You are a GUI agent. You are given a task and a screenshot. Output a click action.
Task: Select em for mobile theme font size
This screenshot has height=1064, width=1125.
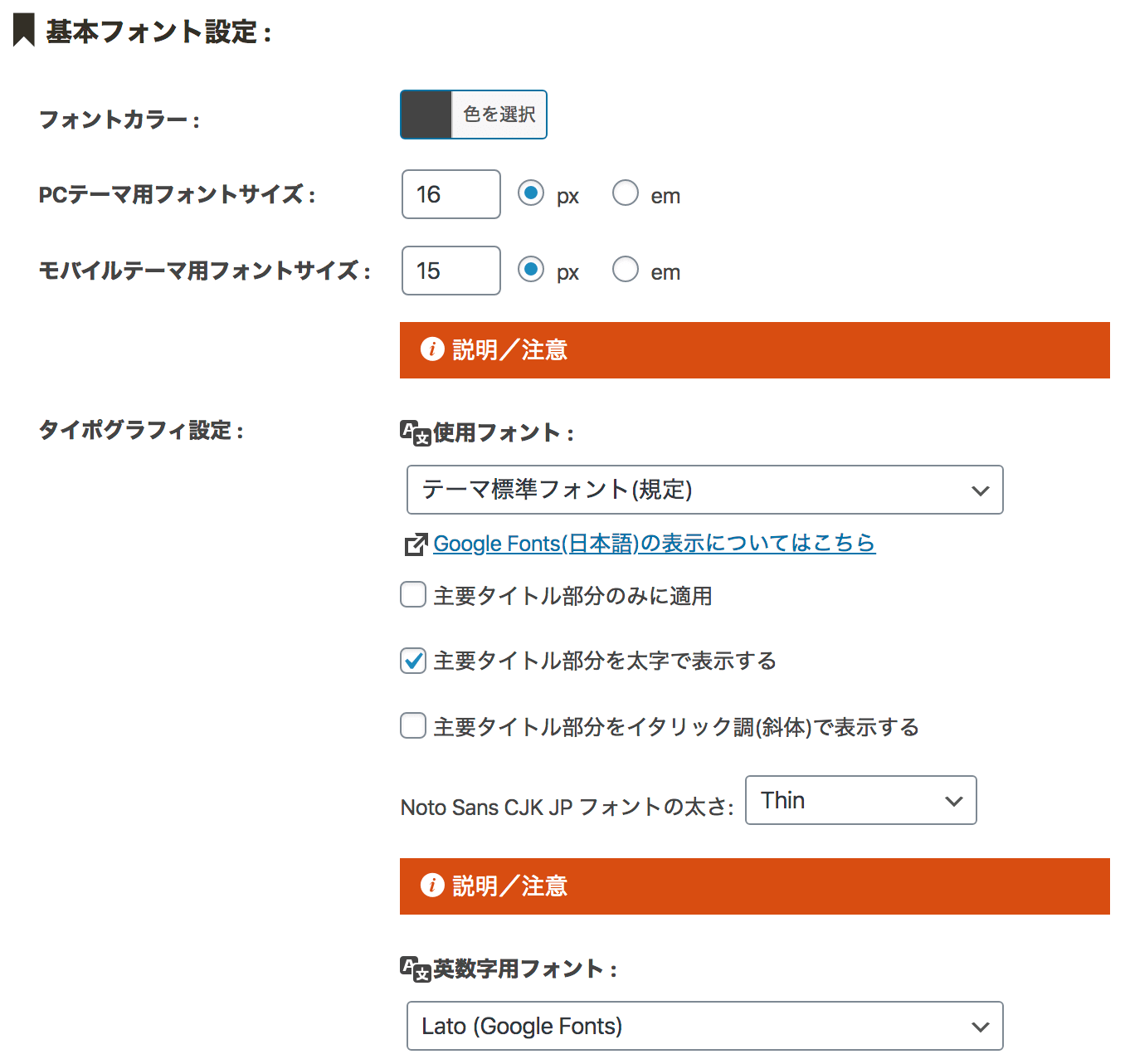626,270
